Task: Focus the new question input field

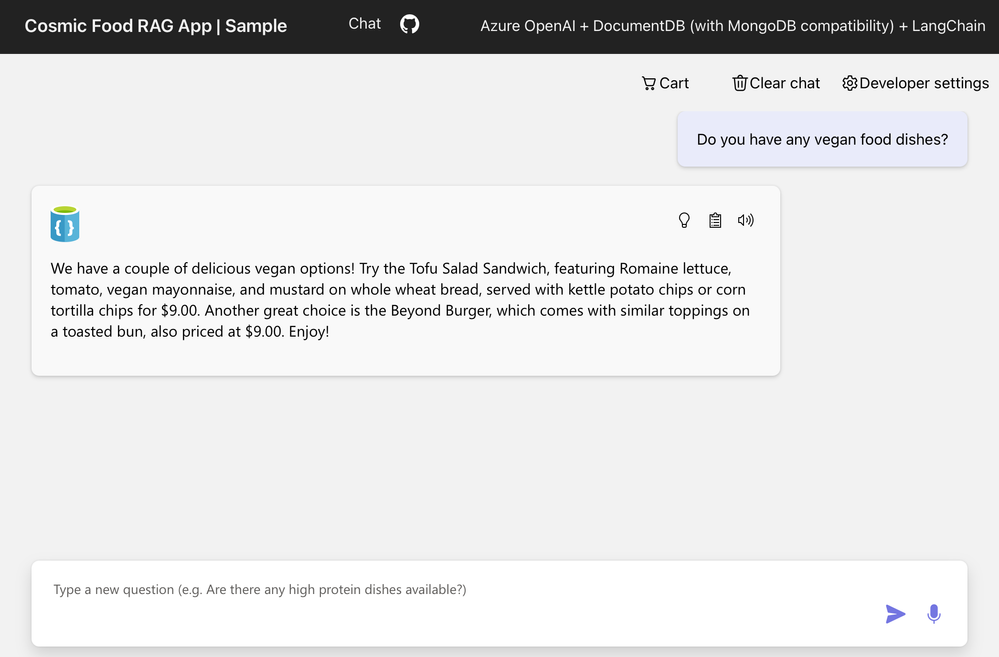Action: [450, 590]
